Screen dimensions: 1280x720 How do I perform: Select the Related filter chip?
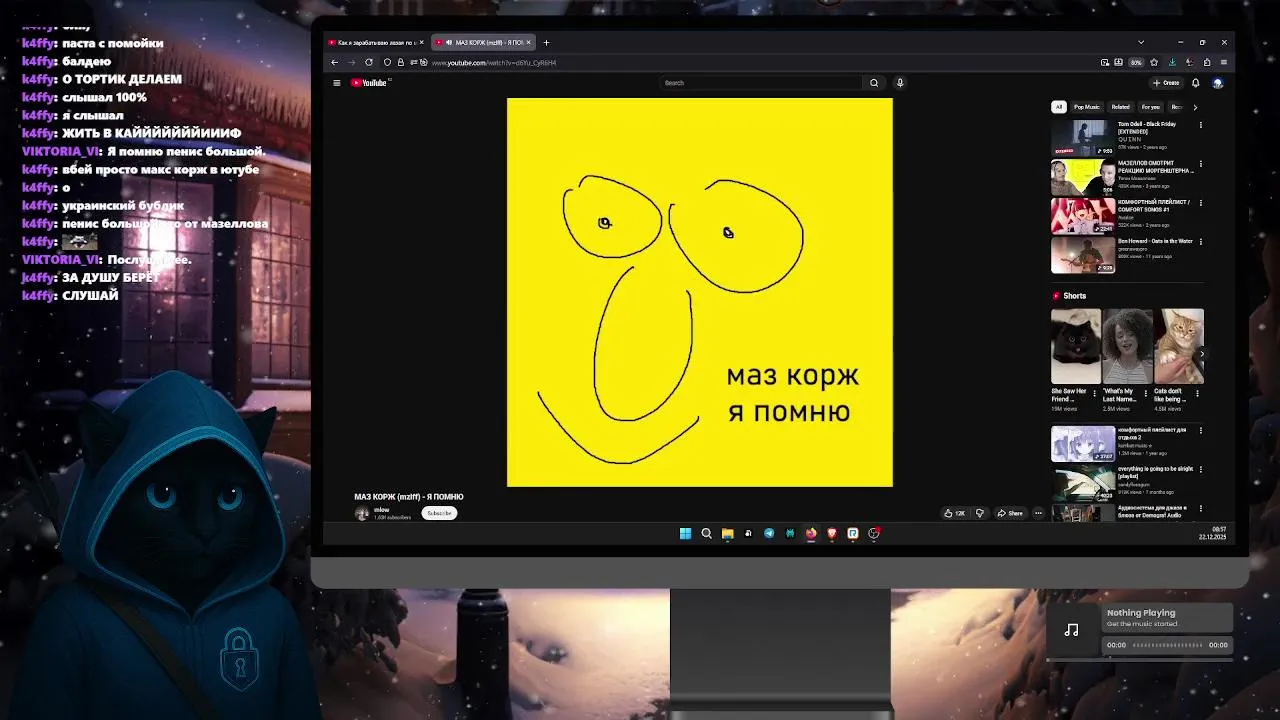pyautogui.click(x=1120, y=107)
